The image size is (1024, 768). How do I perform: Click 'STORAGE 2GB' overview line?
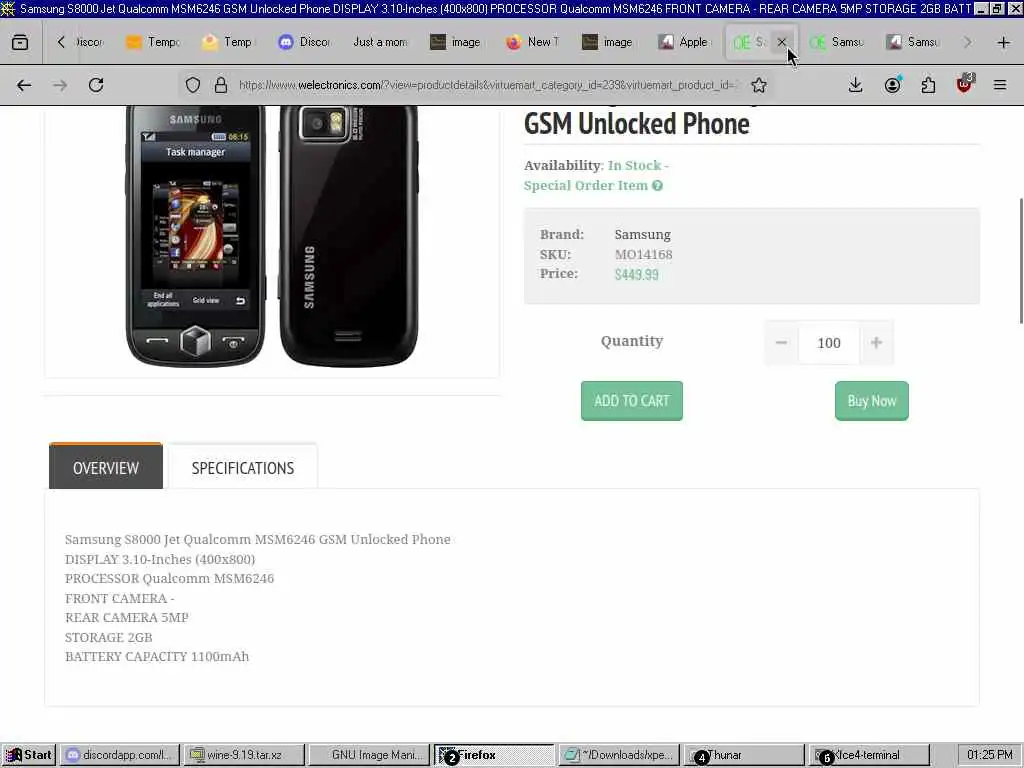(108, 637)
